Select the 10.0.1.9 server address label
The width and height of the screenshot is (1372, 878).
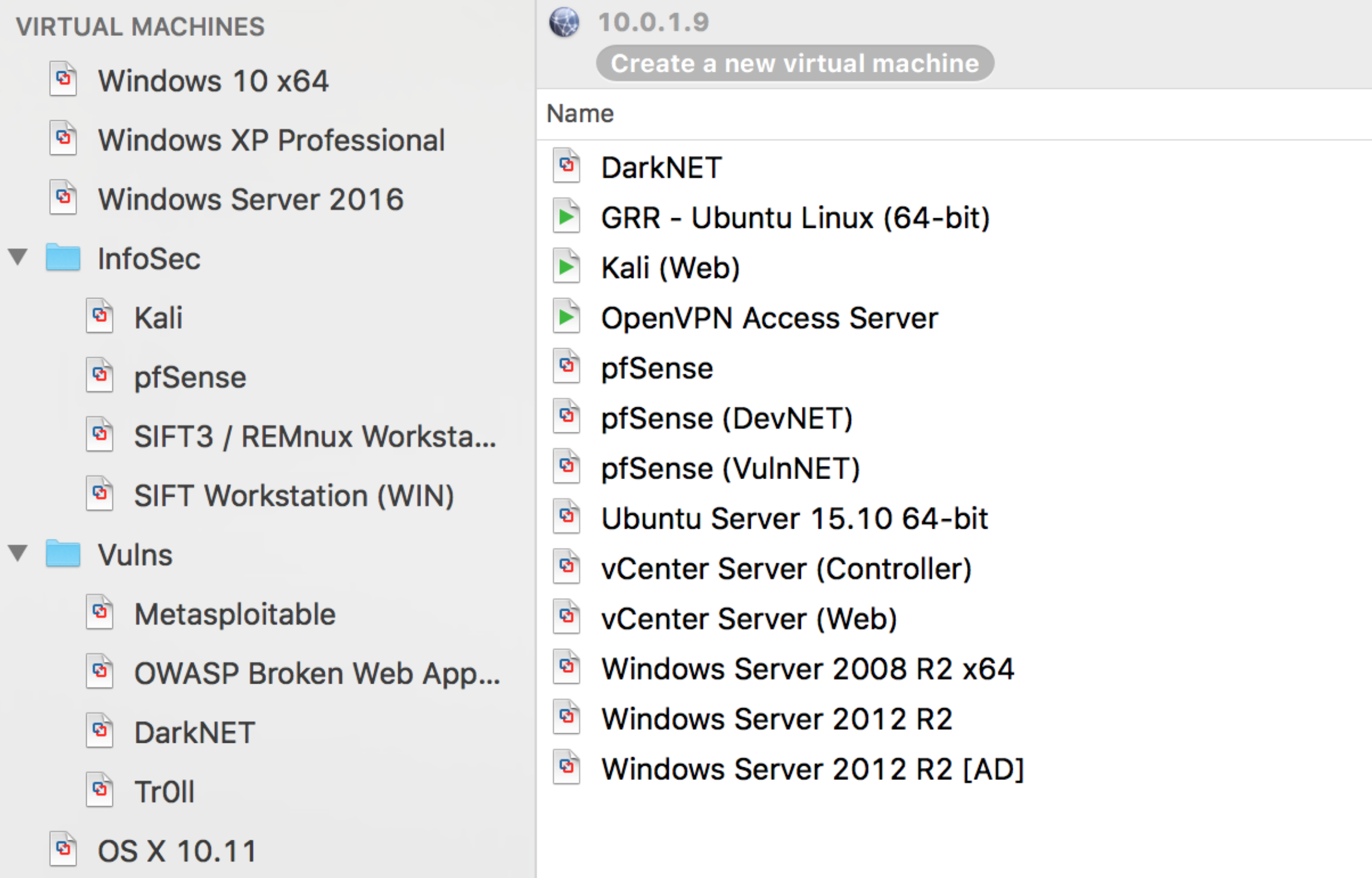(x=653, y=23)
